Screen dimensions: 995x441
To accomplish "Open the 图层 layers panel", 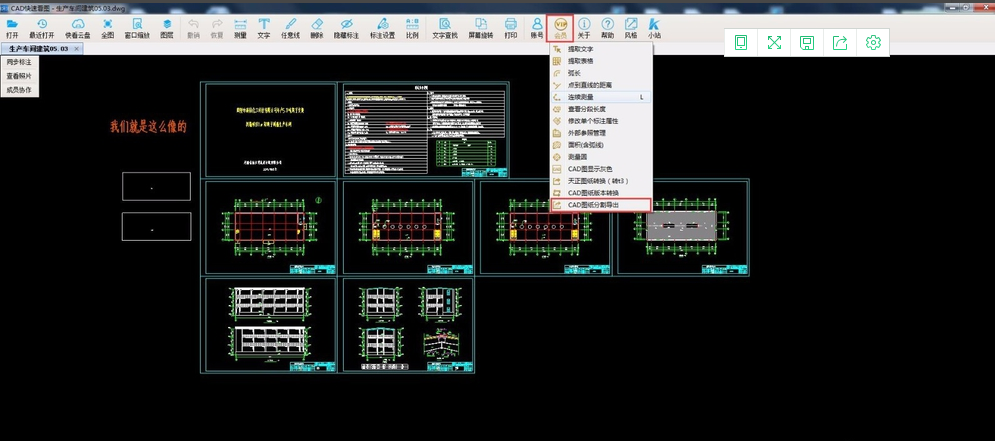I will [167, 26].
